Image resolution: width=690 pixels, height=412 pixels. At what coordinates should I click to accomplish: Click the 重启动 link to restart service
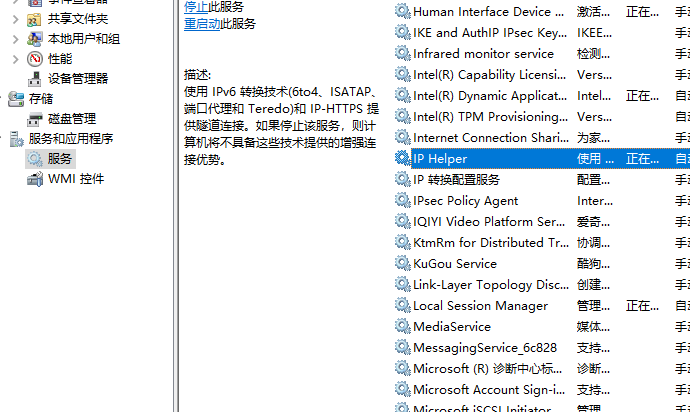coord(202,23)
